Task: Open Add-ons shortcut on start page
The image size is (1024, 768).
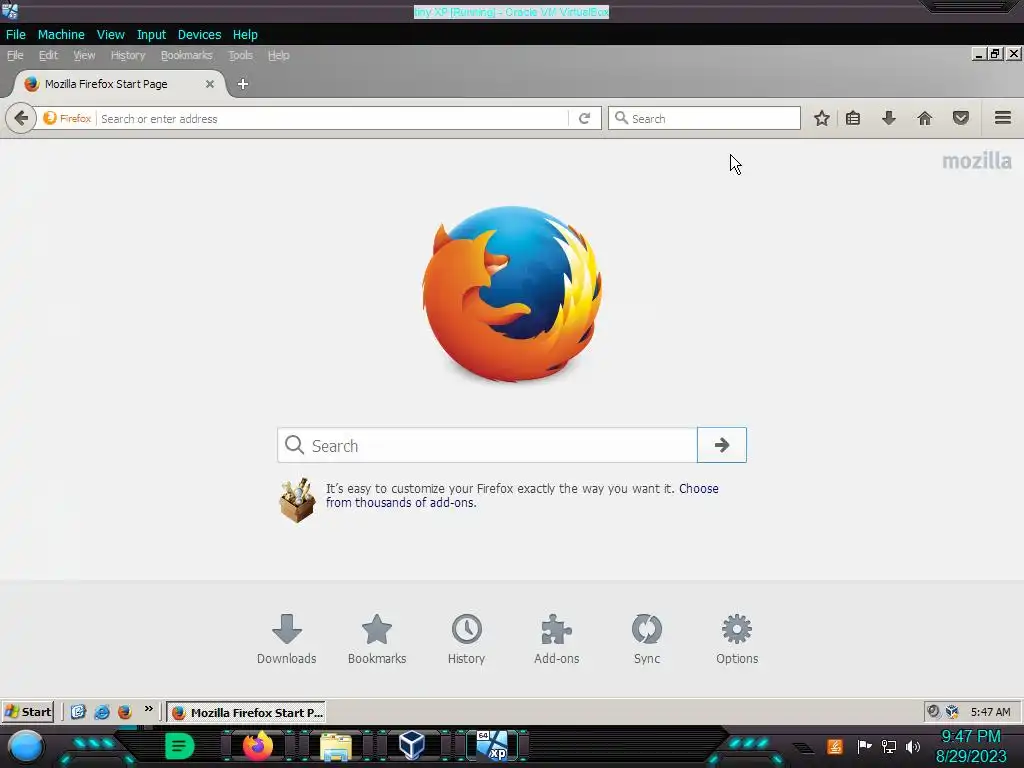Action: point(556,639)
